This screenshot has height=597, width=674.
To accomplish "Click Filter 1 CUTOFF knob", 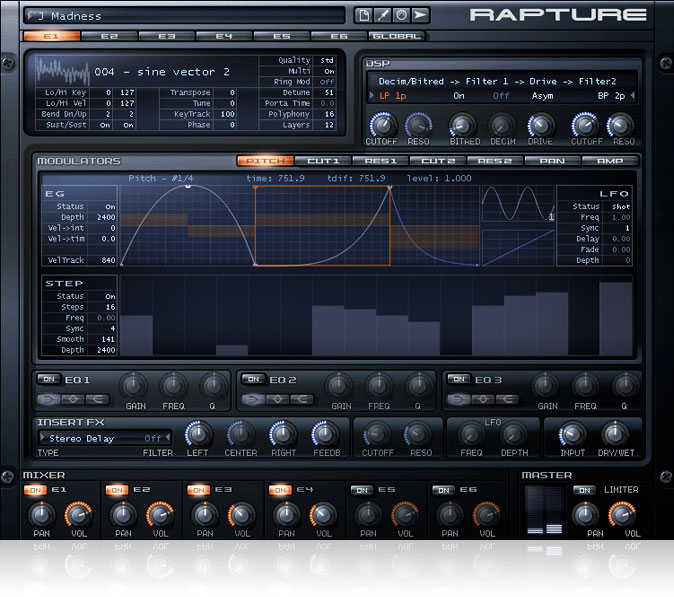I will 381,125.
